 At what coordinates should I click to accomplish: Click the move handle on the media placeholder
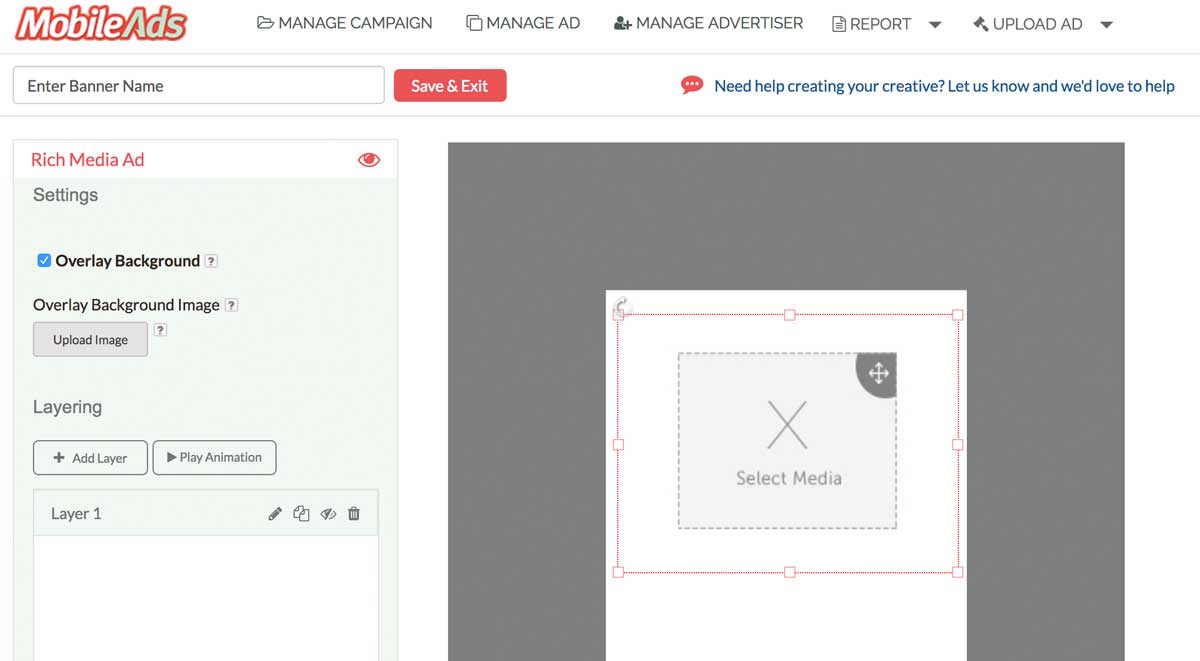pos(878,374)
